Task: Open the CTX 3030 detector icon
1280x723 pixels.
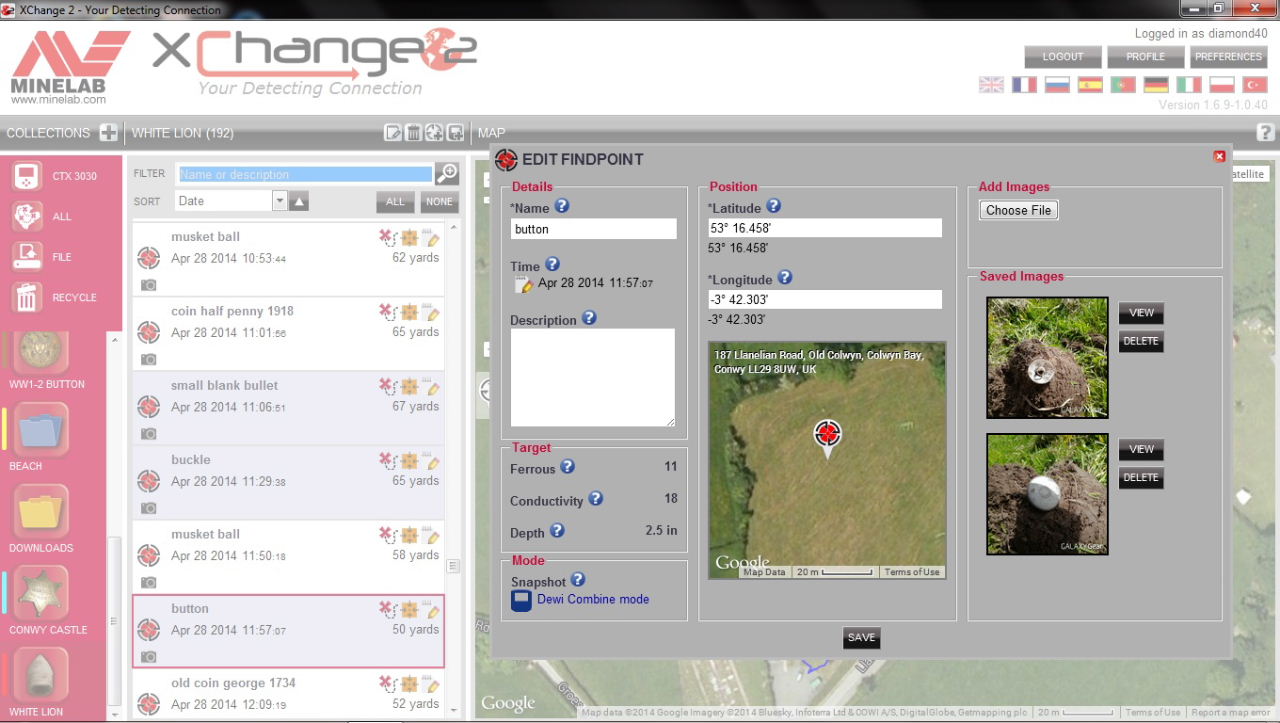Action: pos(27,176)
